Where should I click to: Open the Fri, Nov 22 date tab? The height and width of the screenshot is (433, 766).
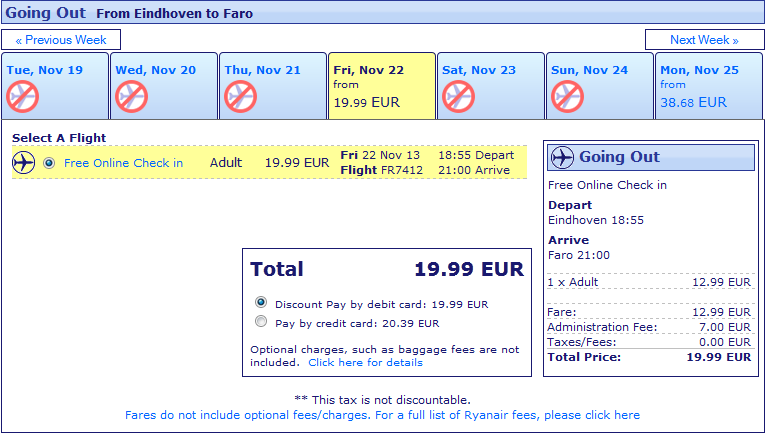click(382, 86)
